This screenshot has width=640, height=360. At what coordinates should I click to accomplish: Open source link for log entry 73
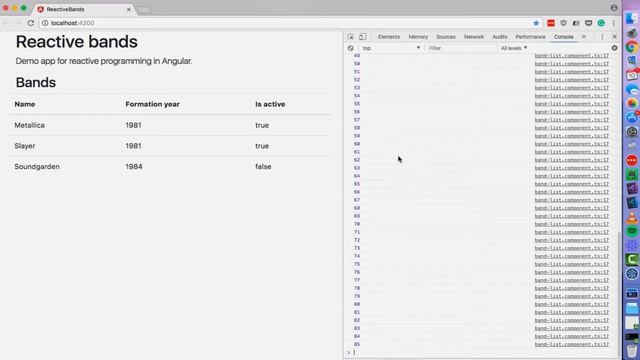click(x=571, y=248)
